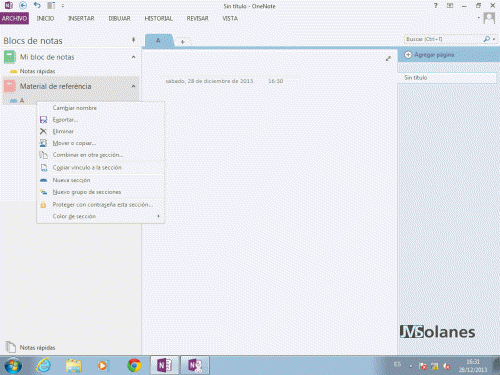
Task: Switch to the OneNote taskbar window
Action: point(165,365)
